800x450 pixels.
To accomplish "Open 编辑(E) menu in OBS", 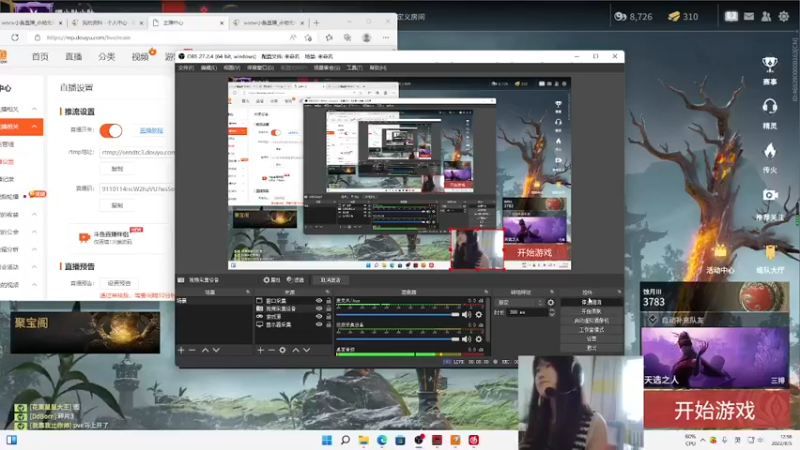I will point(208,67).
